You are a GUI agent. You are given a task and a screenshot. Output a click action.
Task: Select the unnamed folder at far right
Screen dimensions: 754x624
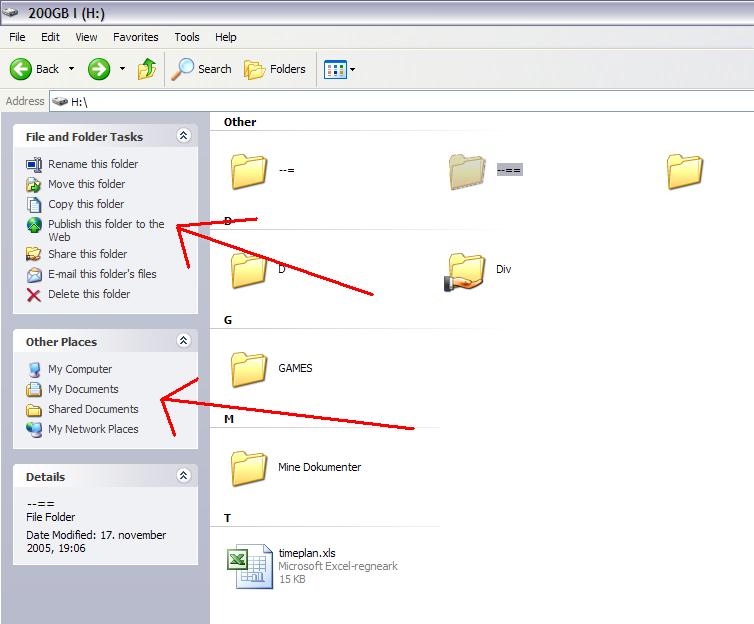click(x=685, y=171)
